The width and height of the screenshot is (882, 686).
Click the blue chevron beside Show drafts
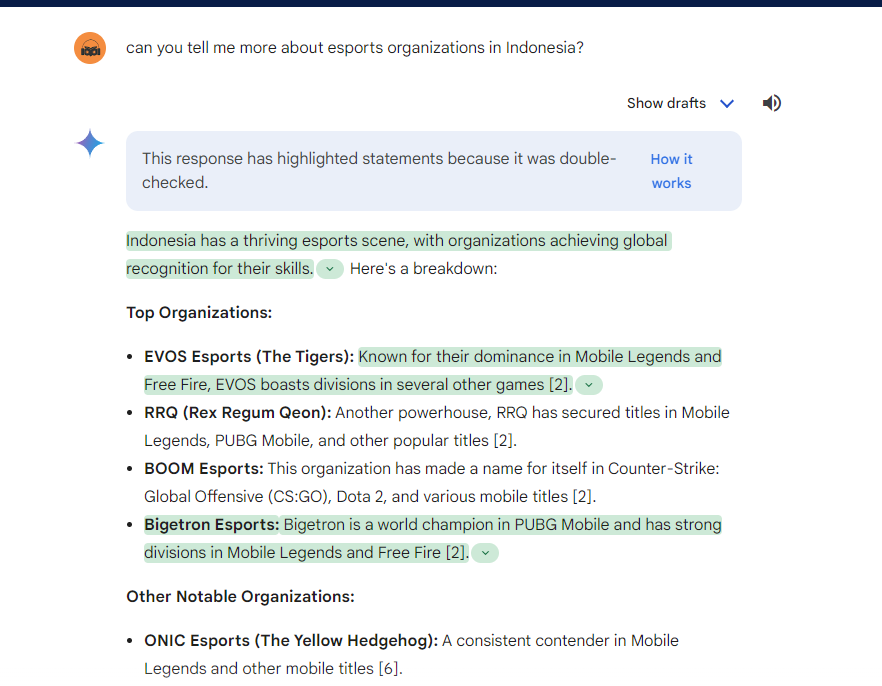click(727, 104)
